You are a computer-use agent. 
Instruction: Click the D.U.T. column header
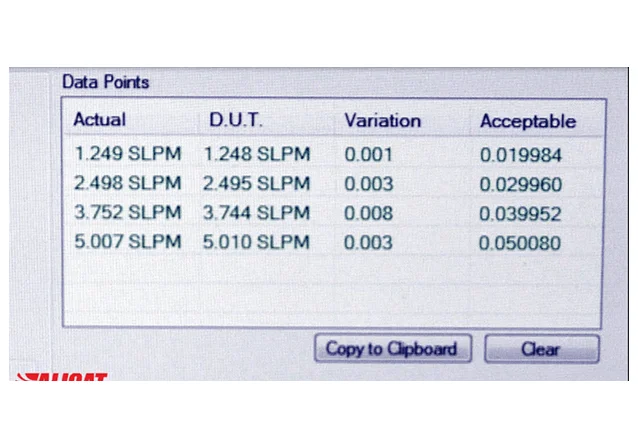pyautogui.click(x=234, y=120)
